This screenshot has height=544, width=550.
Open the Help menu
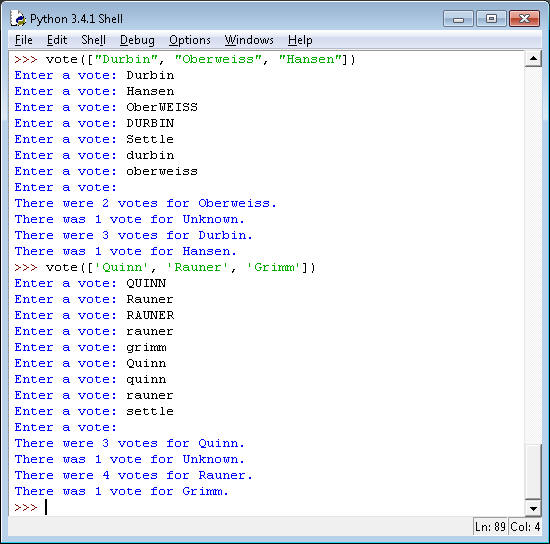coord(300,40)
